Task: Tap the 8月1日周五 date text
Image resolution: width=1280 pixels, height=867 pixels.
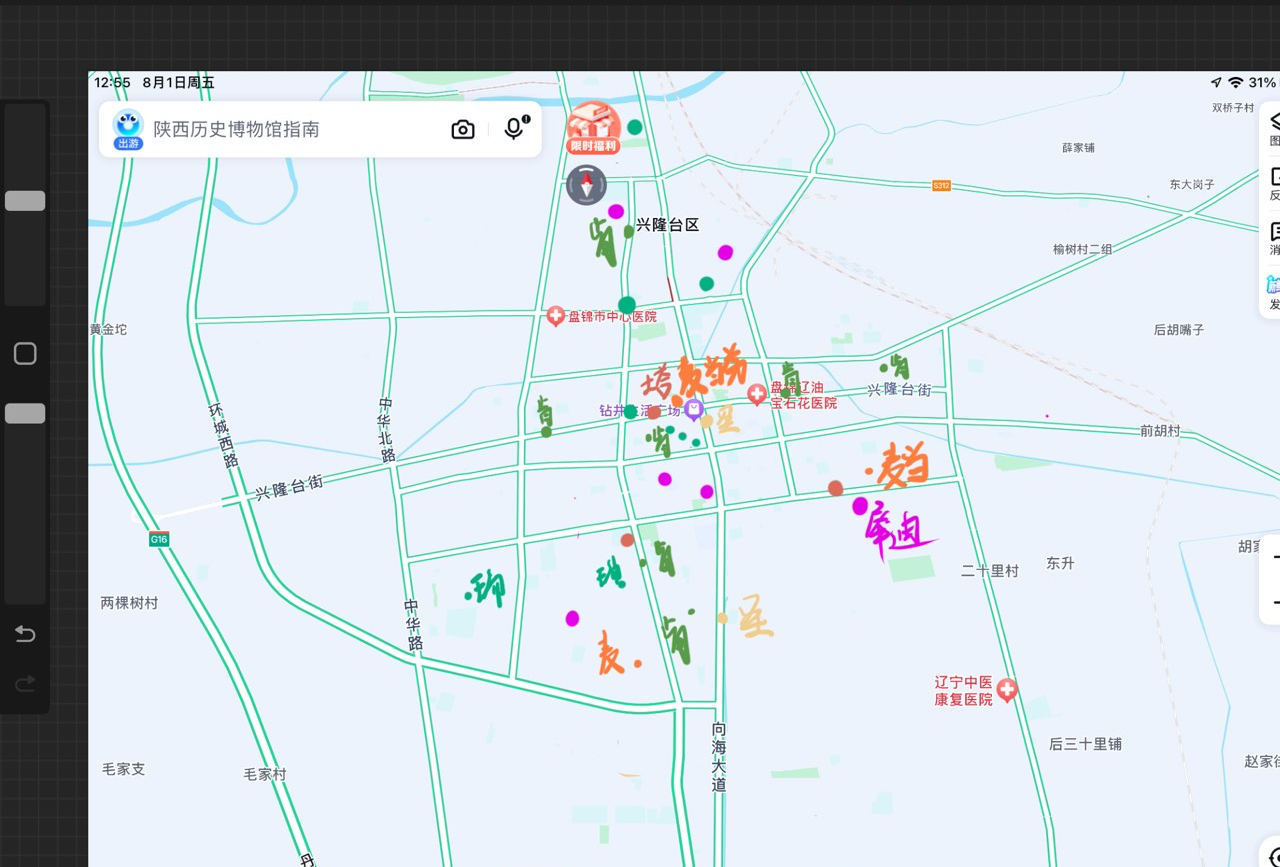Action: pos(178,82)
